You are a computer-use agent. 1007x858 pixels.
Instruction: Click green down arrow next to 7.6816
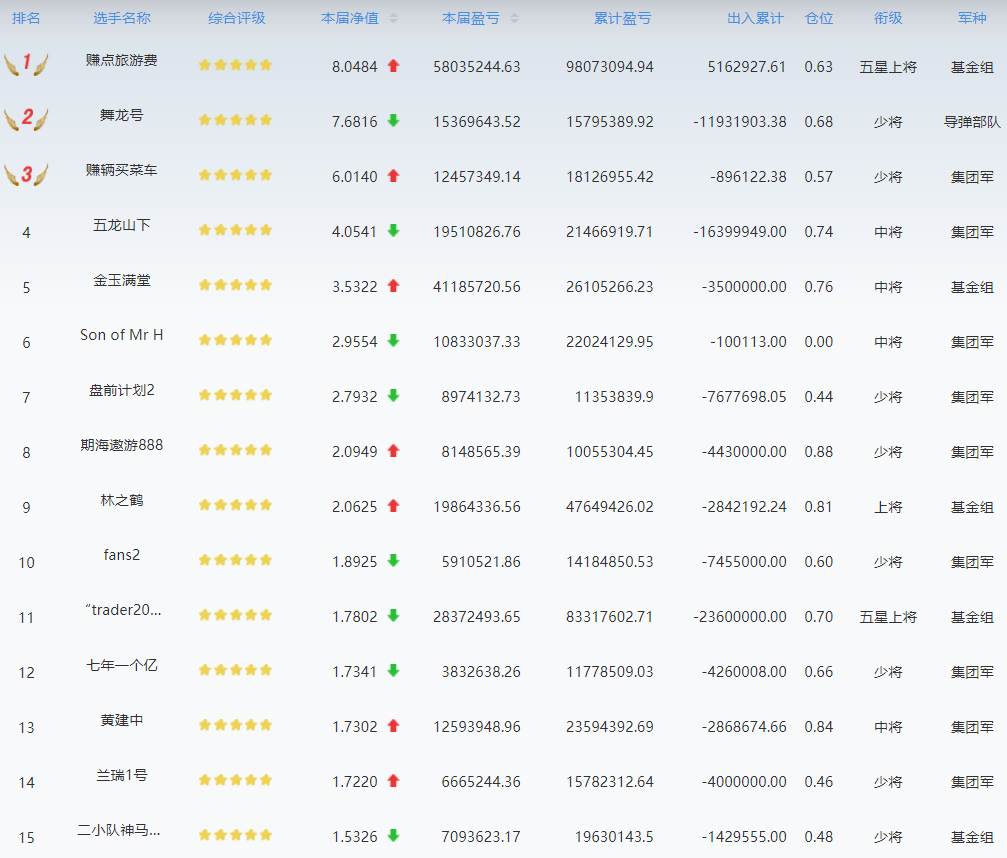click(394, 120)
